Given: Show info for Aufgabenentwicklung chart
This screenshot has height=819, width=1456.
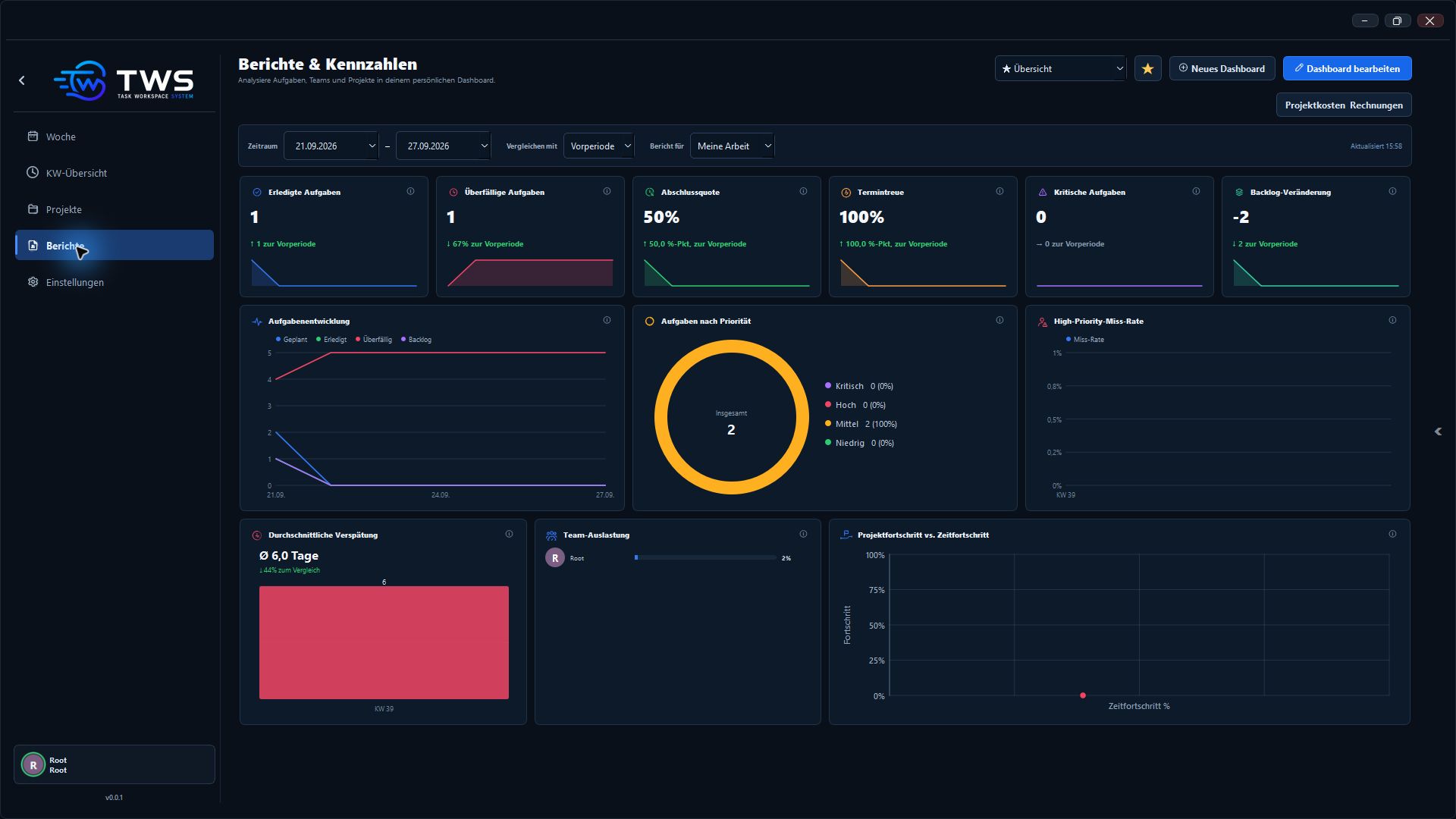Looking at the screenshot, I should coord(607,321).
